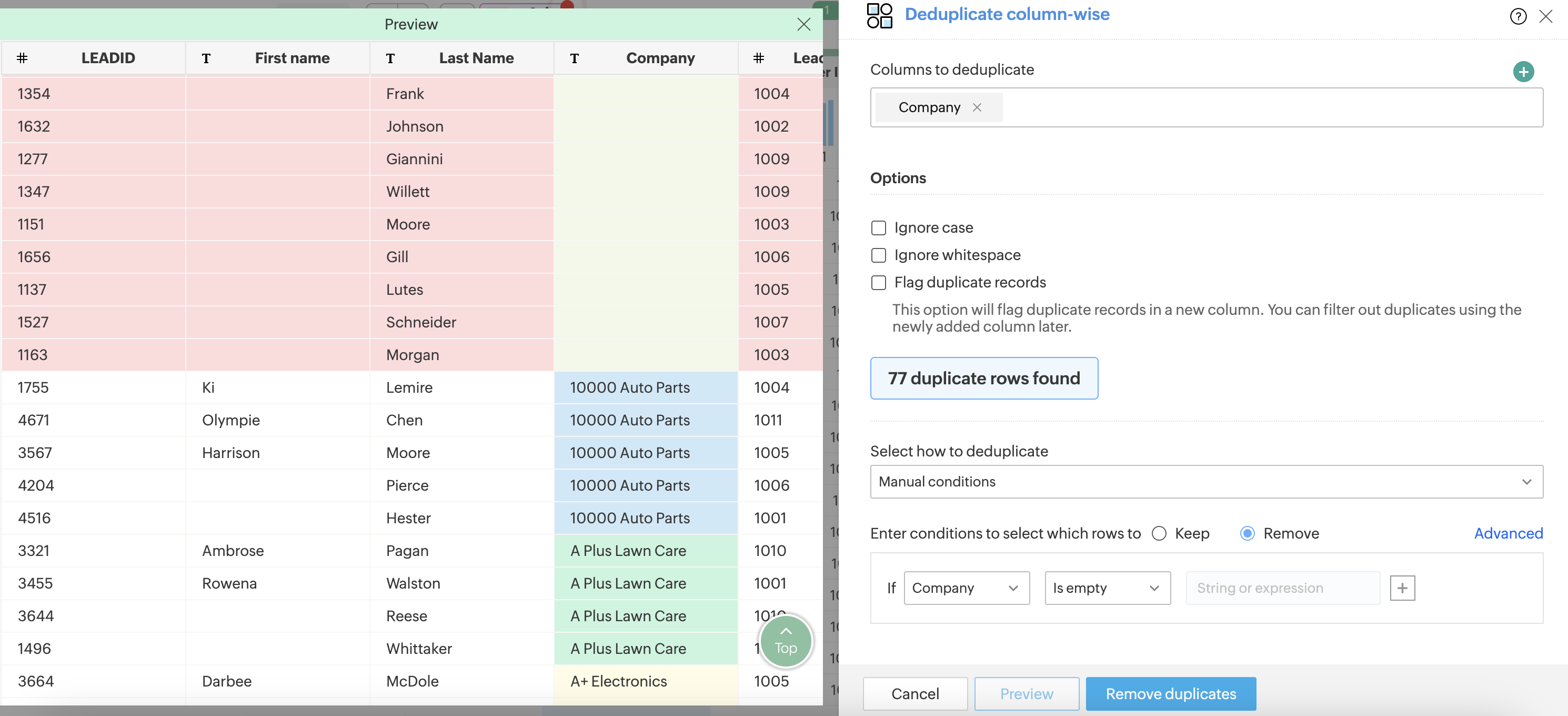Click the Advanced link

(x=1507, y=533)
